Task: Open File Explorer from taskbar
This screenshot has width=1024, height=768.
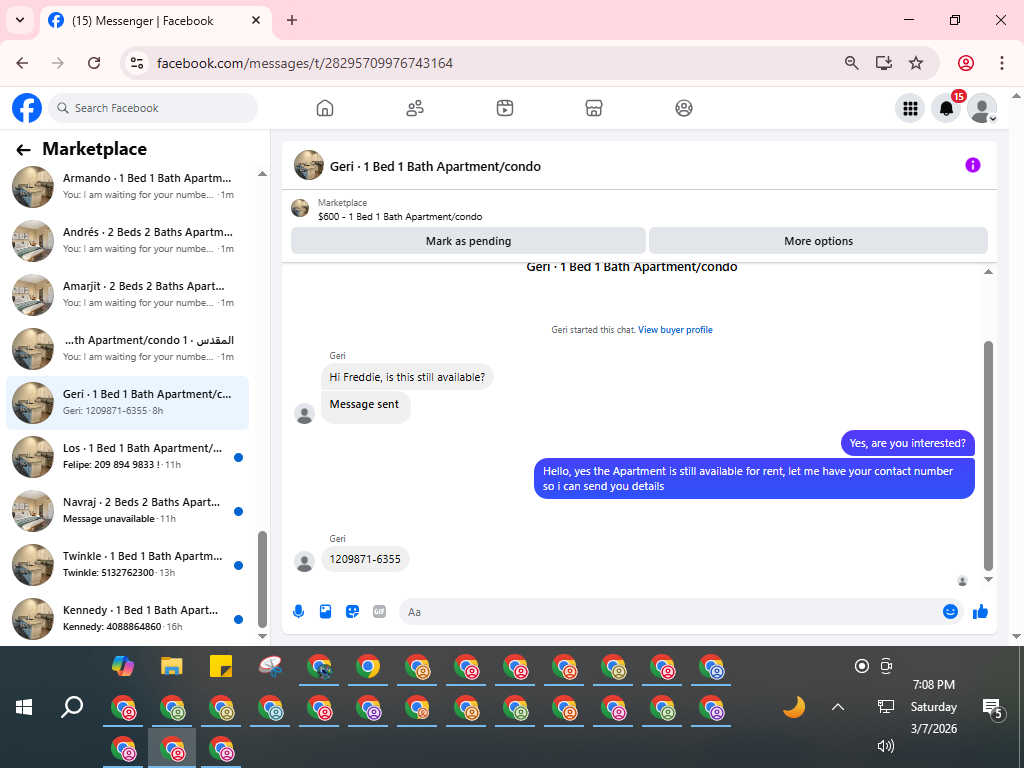Action: click(x=172, y=666)
